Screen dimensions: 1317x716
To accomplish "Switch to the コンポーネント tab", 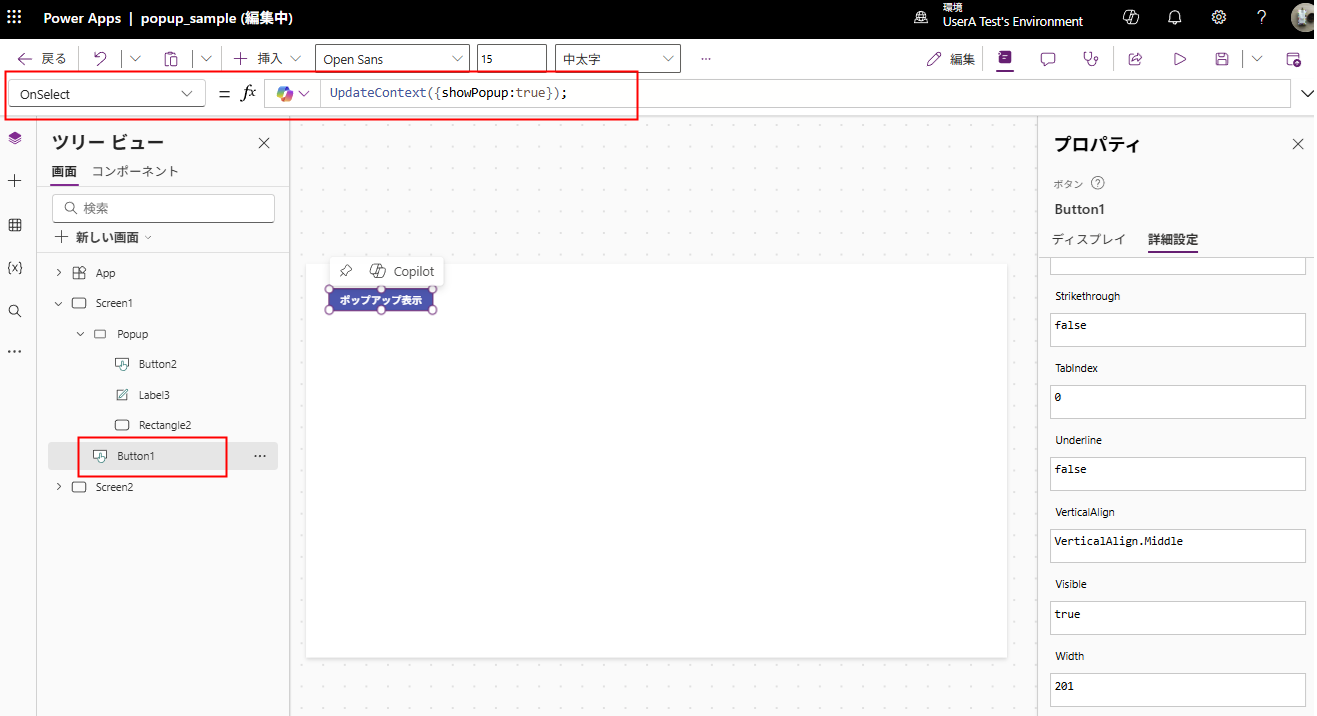I will coord(135,171).
